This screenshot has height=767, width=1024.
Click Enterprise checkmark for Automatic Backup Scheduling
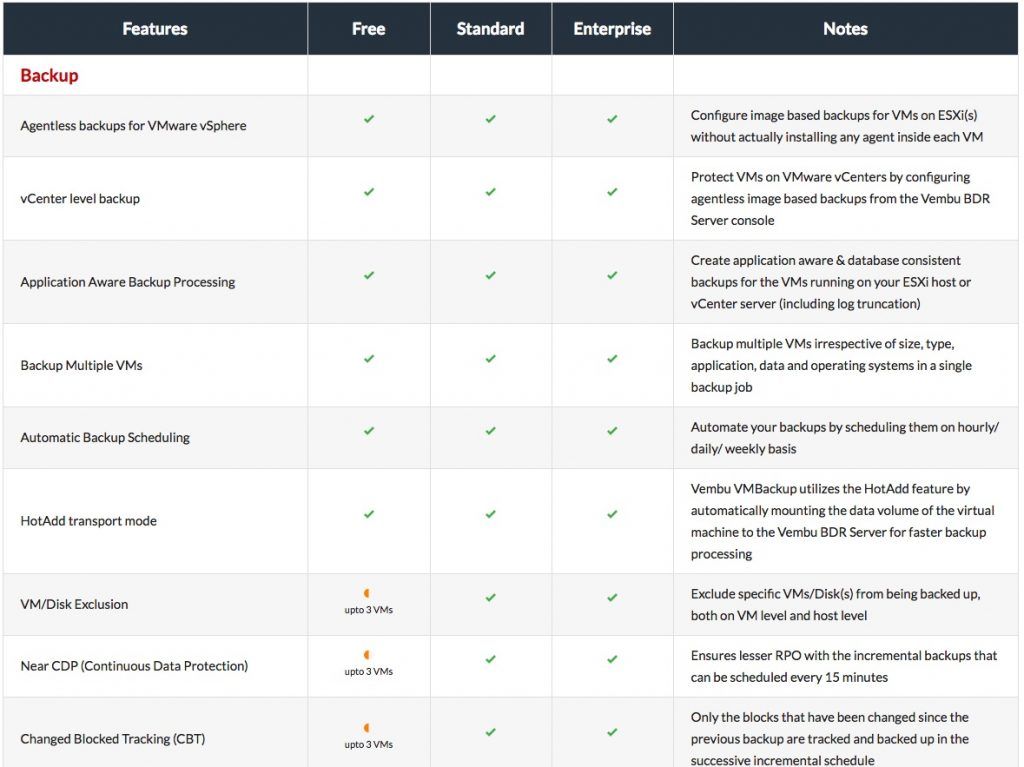[x=612, y=431]
